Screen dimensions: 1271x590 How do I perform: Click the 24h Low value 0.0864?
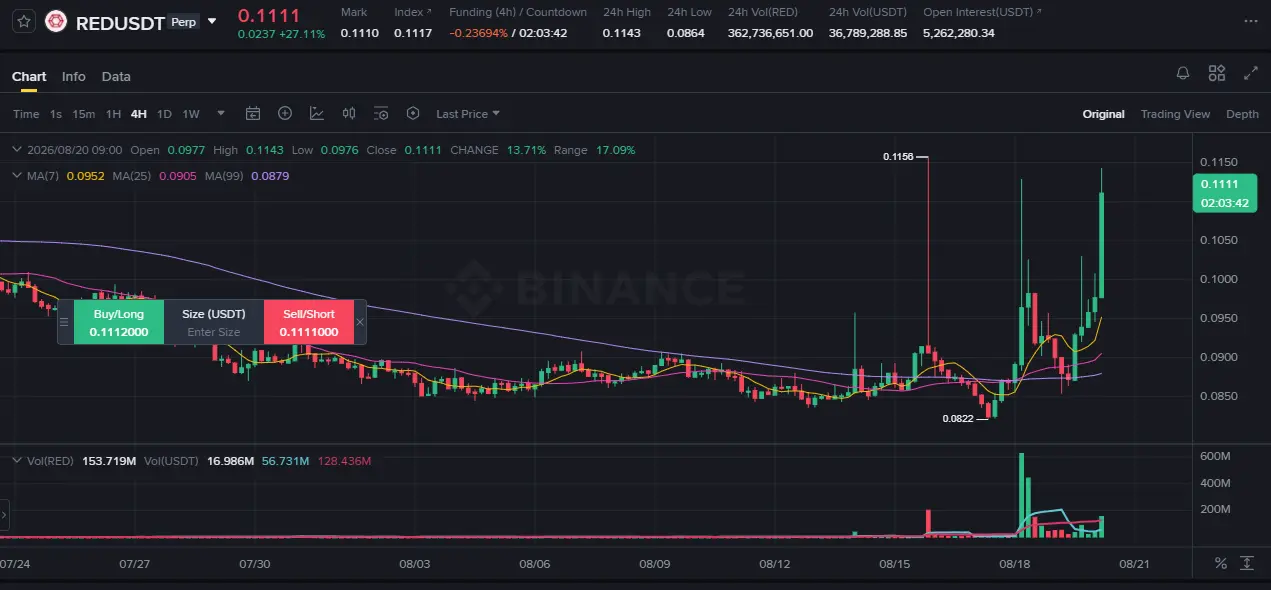(x=686, y=33)
